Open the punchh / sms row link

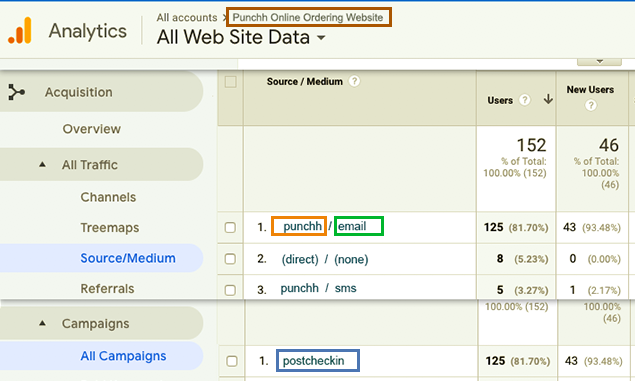tap(318, 288)
